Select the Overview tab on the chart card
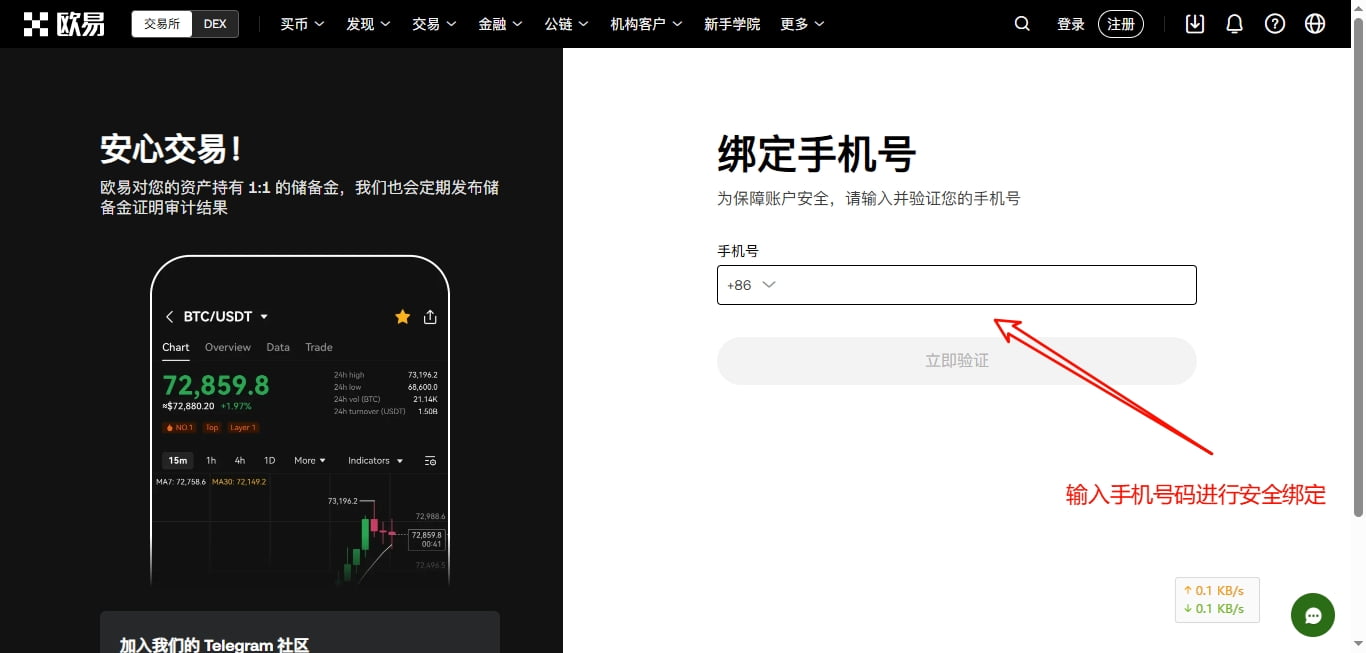1366x653 pixels. 227,347
